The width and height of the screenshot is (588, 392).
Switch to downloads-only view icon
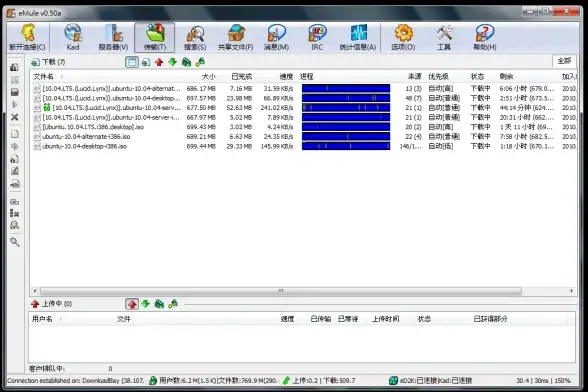click(x=146, y=62)
